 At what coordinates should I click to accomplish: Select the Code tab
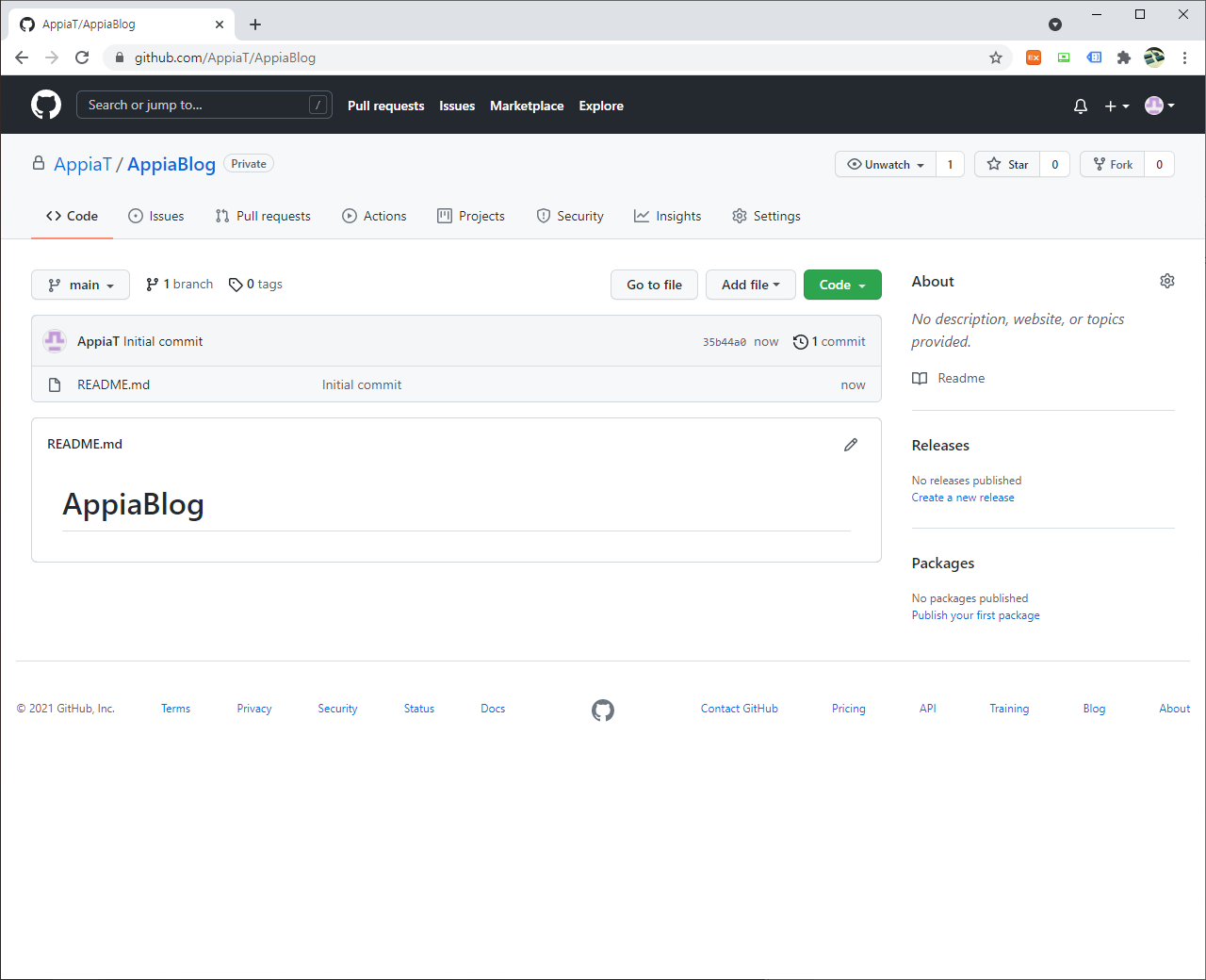coord(72,216)
